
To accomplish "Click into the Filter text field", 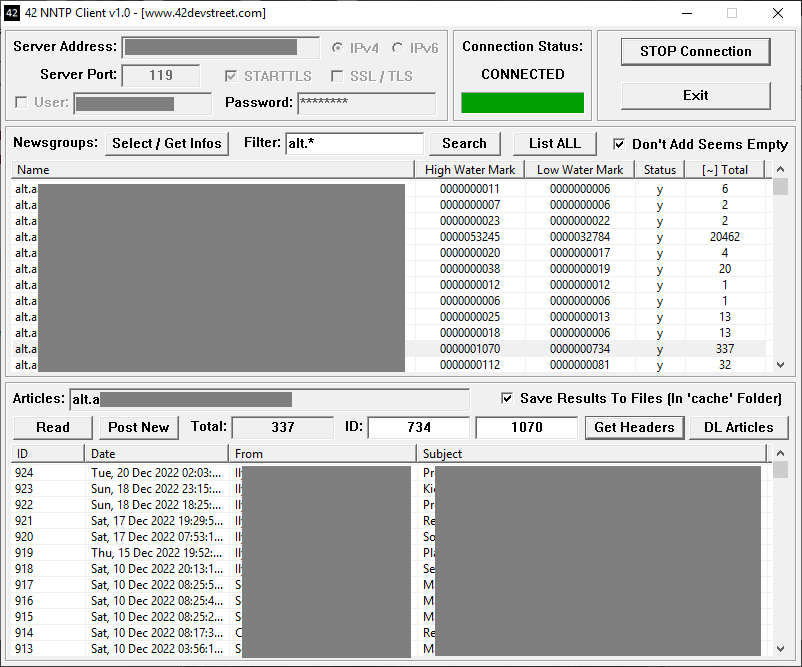I will click(x=354, y=143).
